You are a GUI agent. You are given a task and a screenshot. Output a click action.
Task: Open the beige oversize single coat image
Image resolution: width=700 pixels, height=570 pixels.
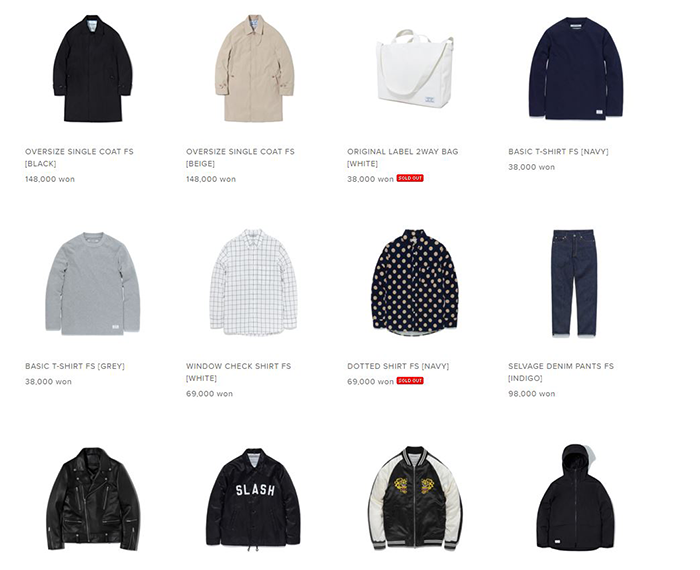click(254, 68)
